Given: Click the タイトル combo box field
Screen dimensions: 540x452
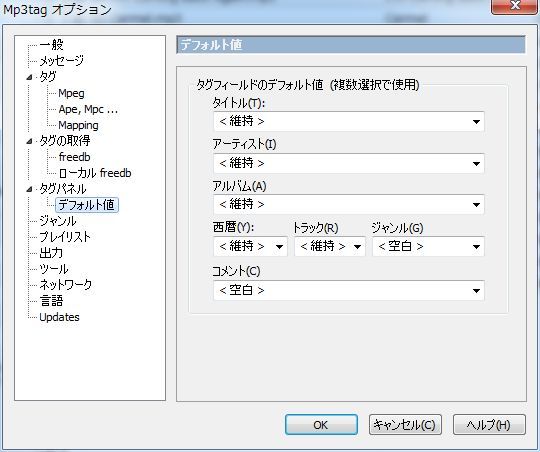Looking at the screenshot, I should pyautogui.click(x=349, y=122).
